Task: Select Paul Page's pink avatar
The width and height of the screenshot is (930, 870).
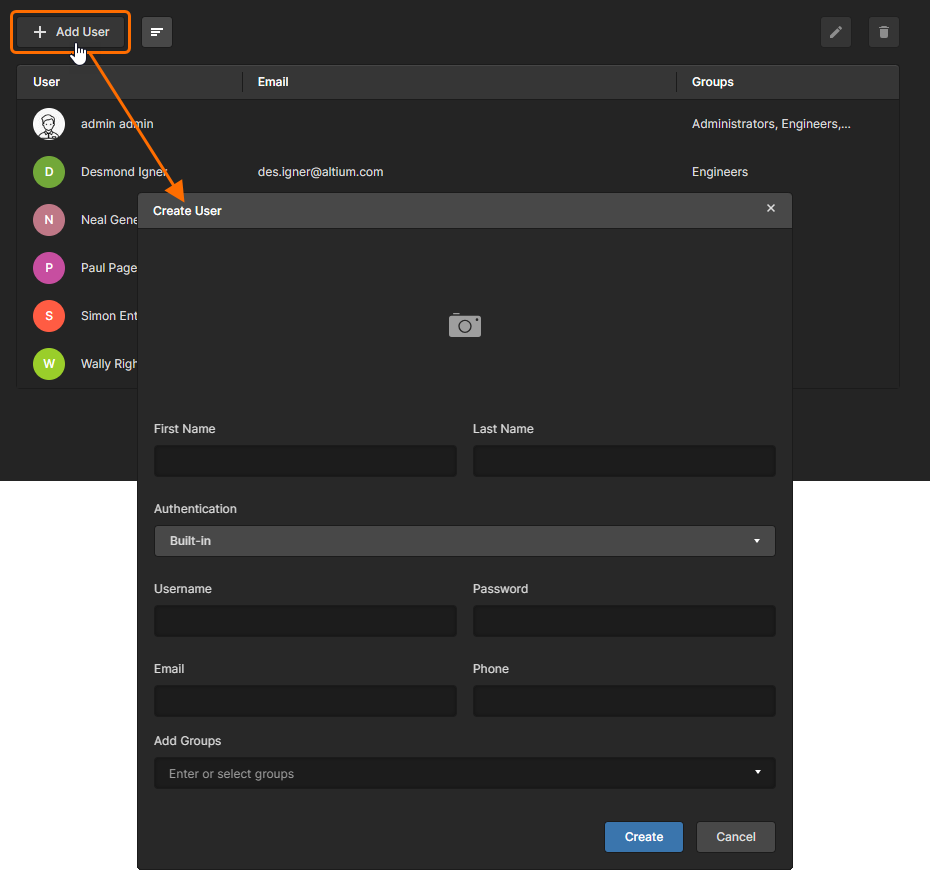Action: coord(48,268)
